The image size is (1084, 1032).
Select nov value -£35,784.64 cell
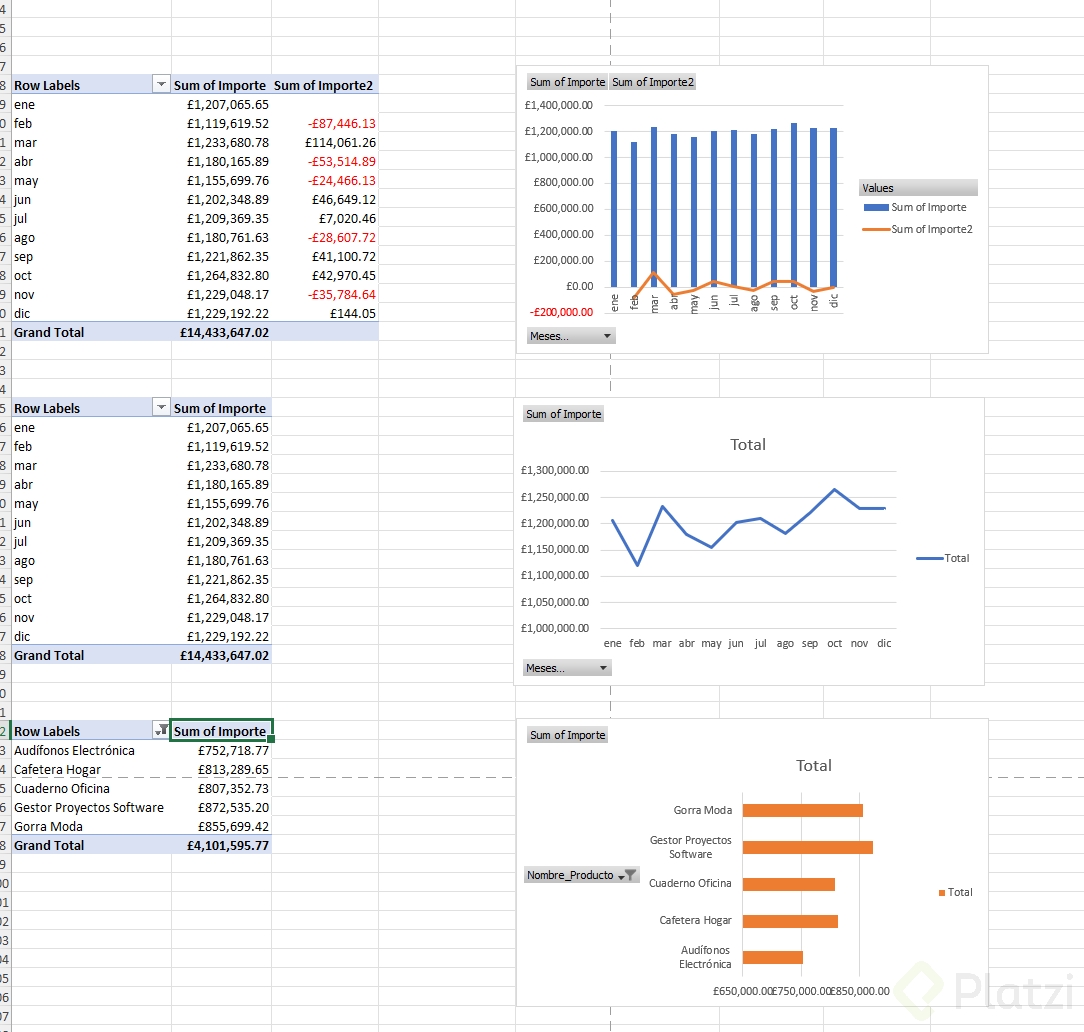(325, 294)
